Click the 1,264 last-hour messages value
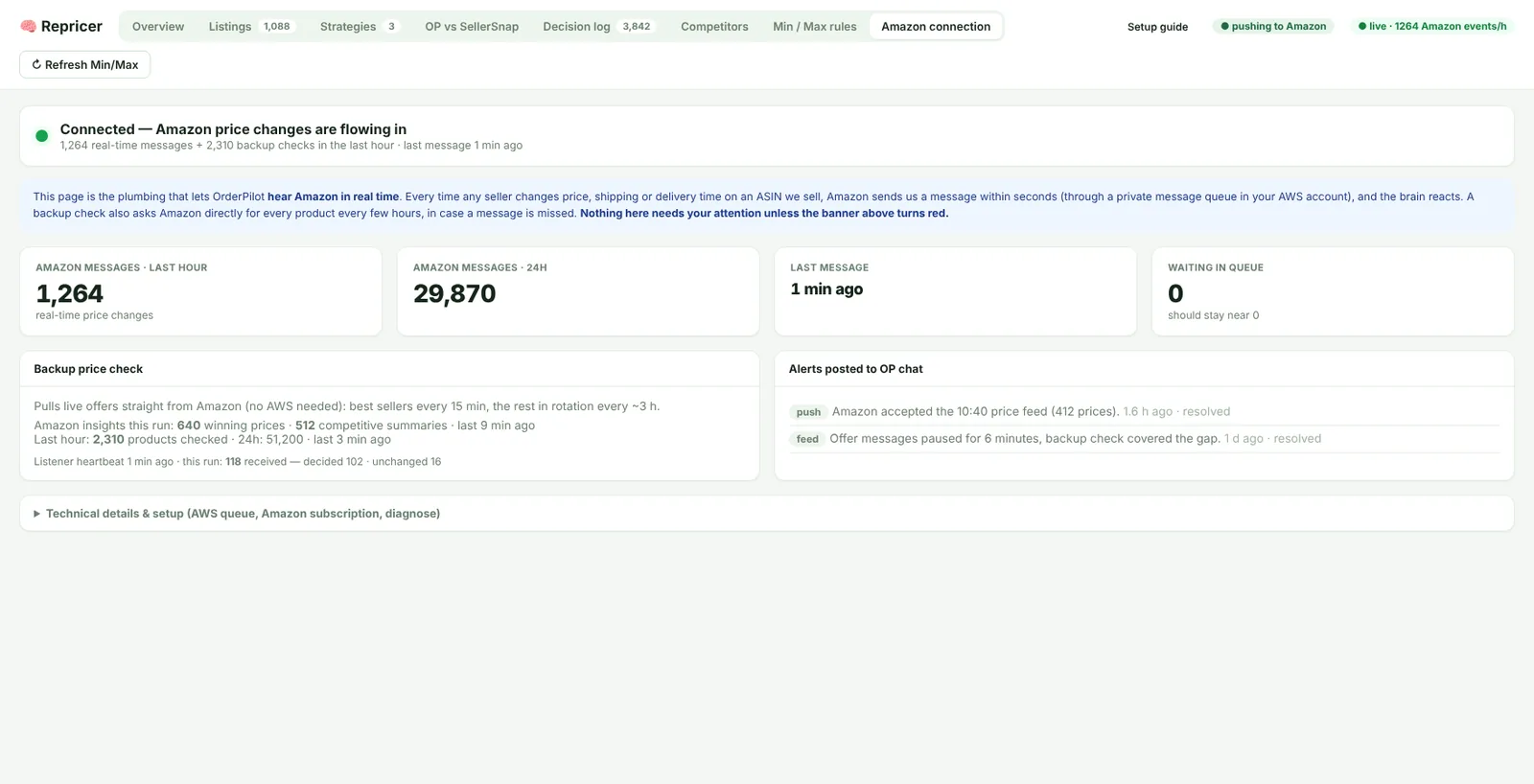 [x=69, y=293]
